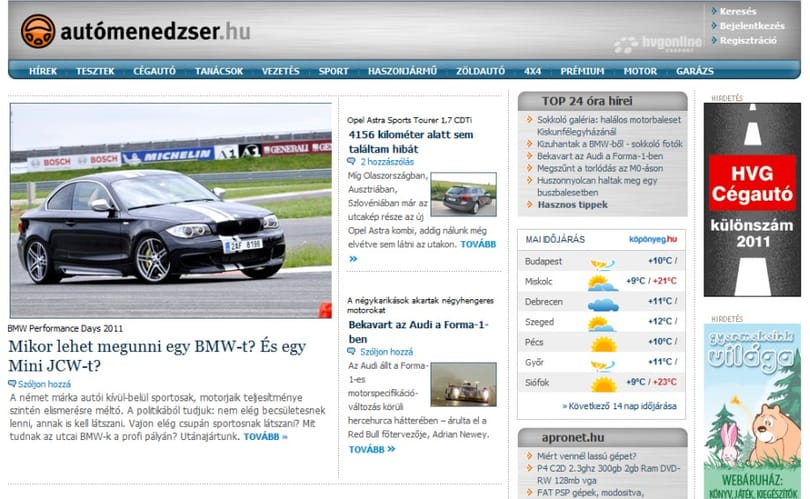Image resolution: width=810 pixels, height=499 pixels.
Task: Click the gyermekeink világa webáruház banner
Action: pos(752,411)
